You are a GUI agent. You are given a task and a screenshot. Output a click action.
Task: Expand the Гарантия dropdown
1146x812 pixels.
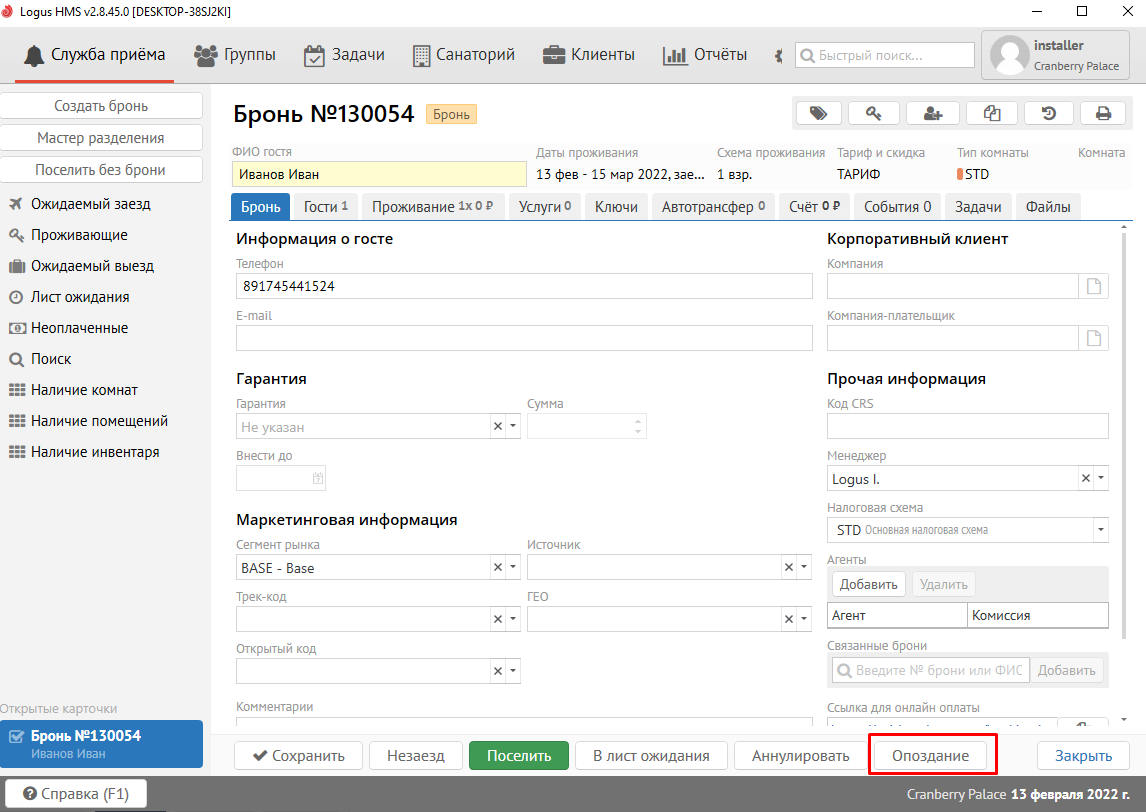point(513,427)
